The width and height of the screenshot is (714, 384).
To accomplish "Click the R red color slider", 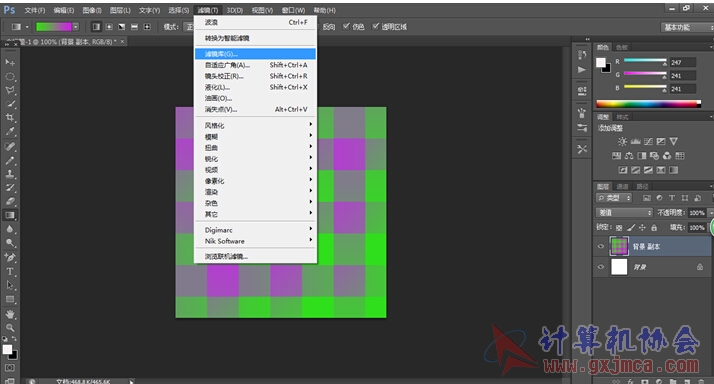I will tap(645, 61).
